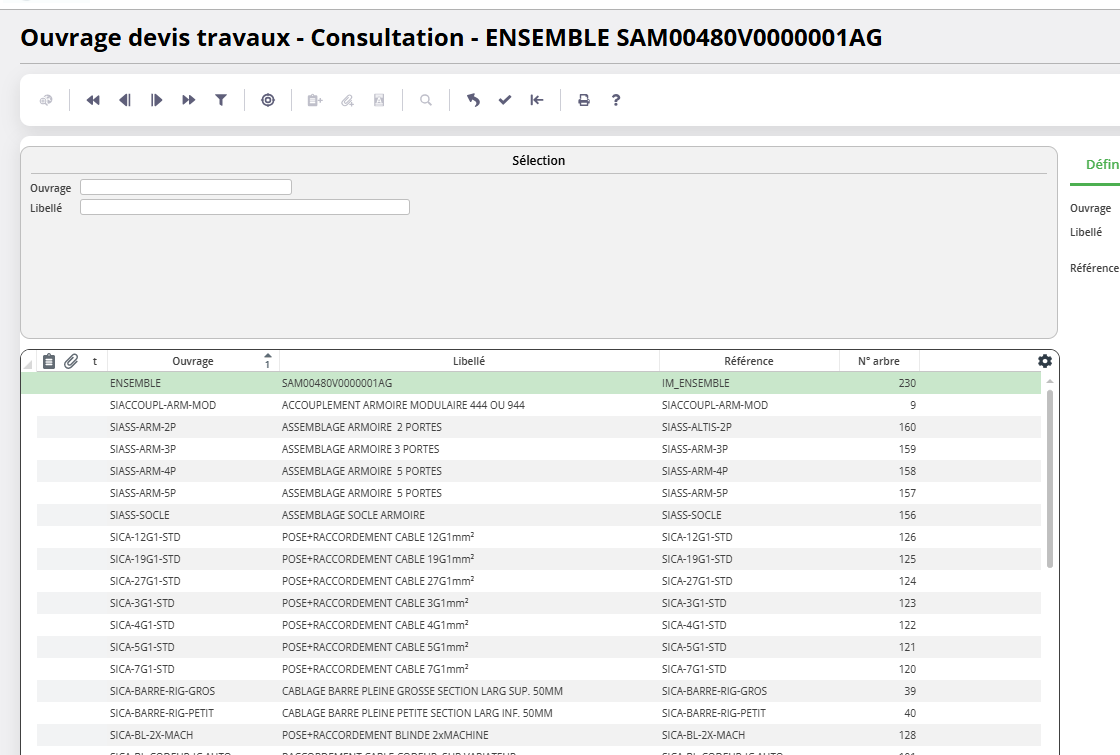The image size is (1120, 755).
Task: Sort by the N° arbre column header
Action: point(879,361)
